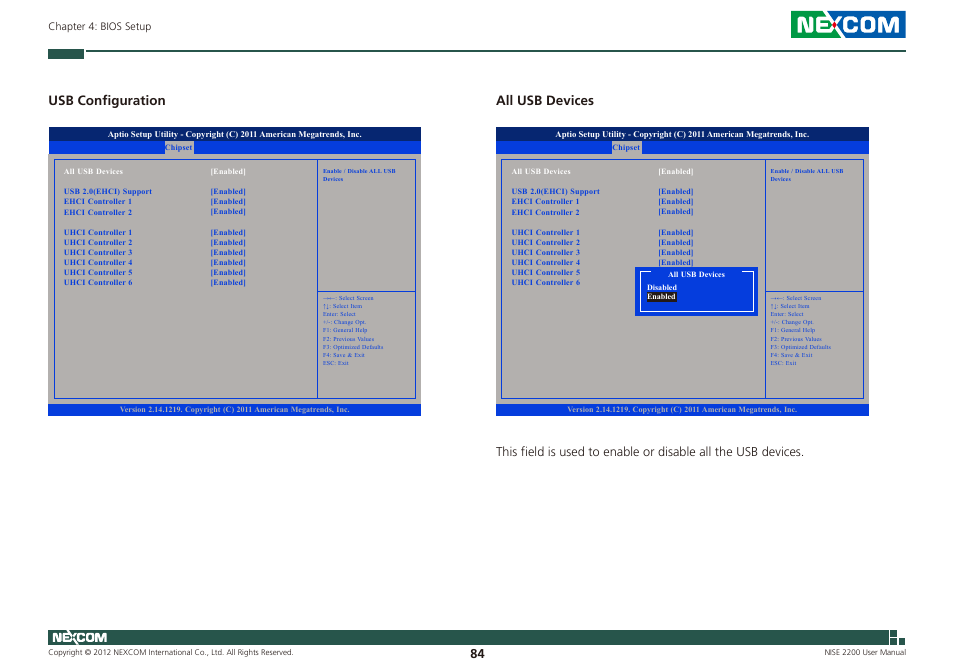Viewport: 954px width, 672px height.
Task: Click 'Chapter 4: BIOS Setup' header text
Action: 100,26
